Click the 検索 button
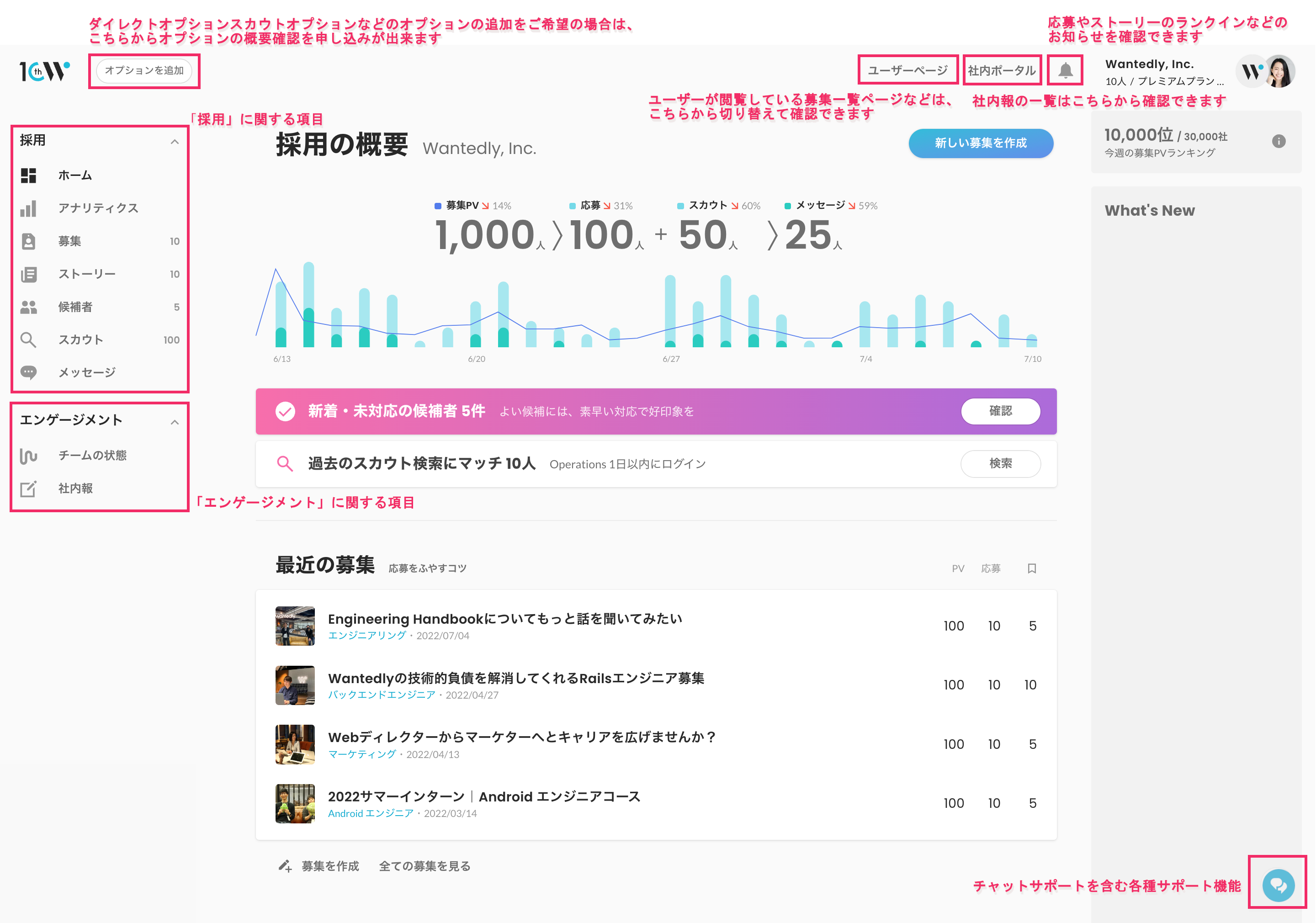Viewport: 1316px width, 923px height. pyautogui.click(x=1000, y=463)
